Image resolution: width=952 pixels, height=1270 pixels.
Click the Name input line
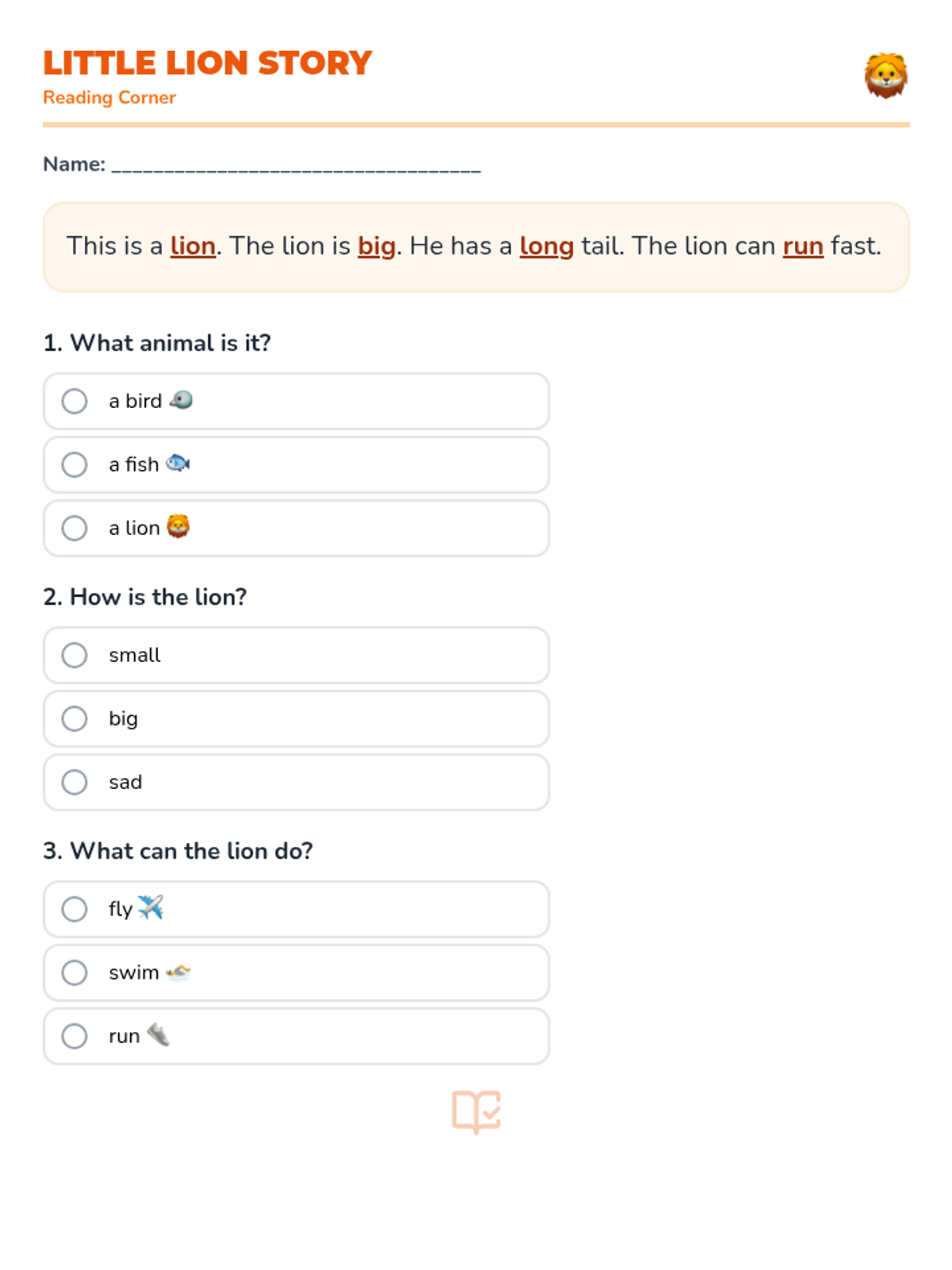pos(296,165)
